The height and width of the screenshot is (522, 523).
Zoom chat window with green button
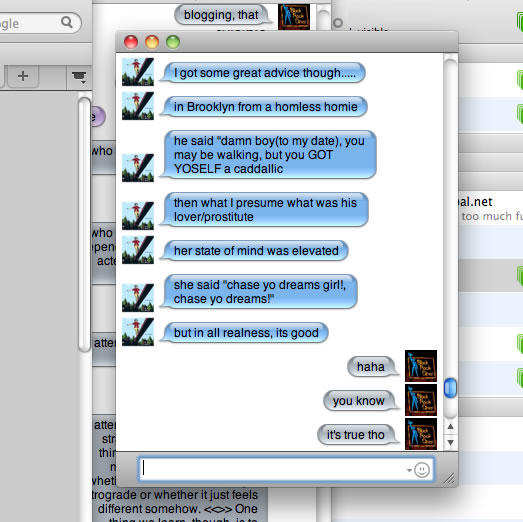[173, 42]
